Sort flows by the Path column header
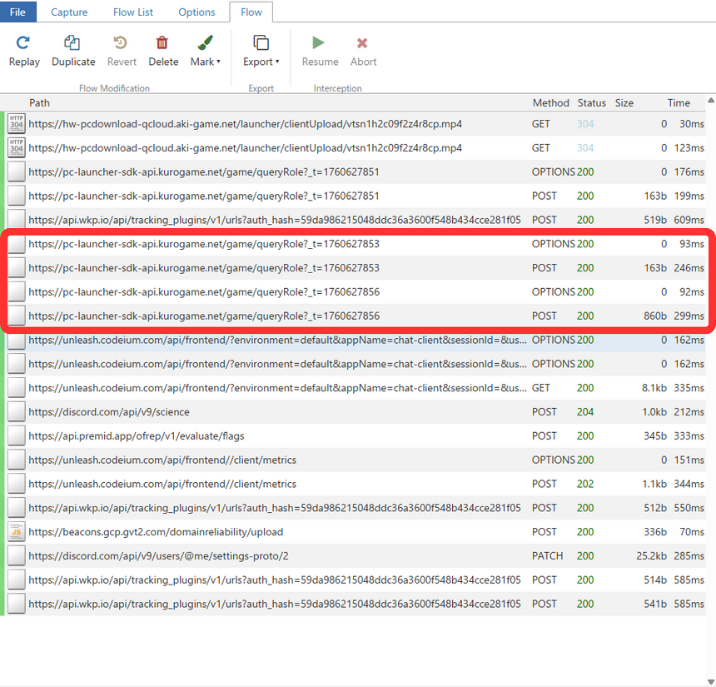 pyautogui.click(x=40, y=103)
